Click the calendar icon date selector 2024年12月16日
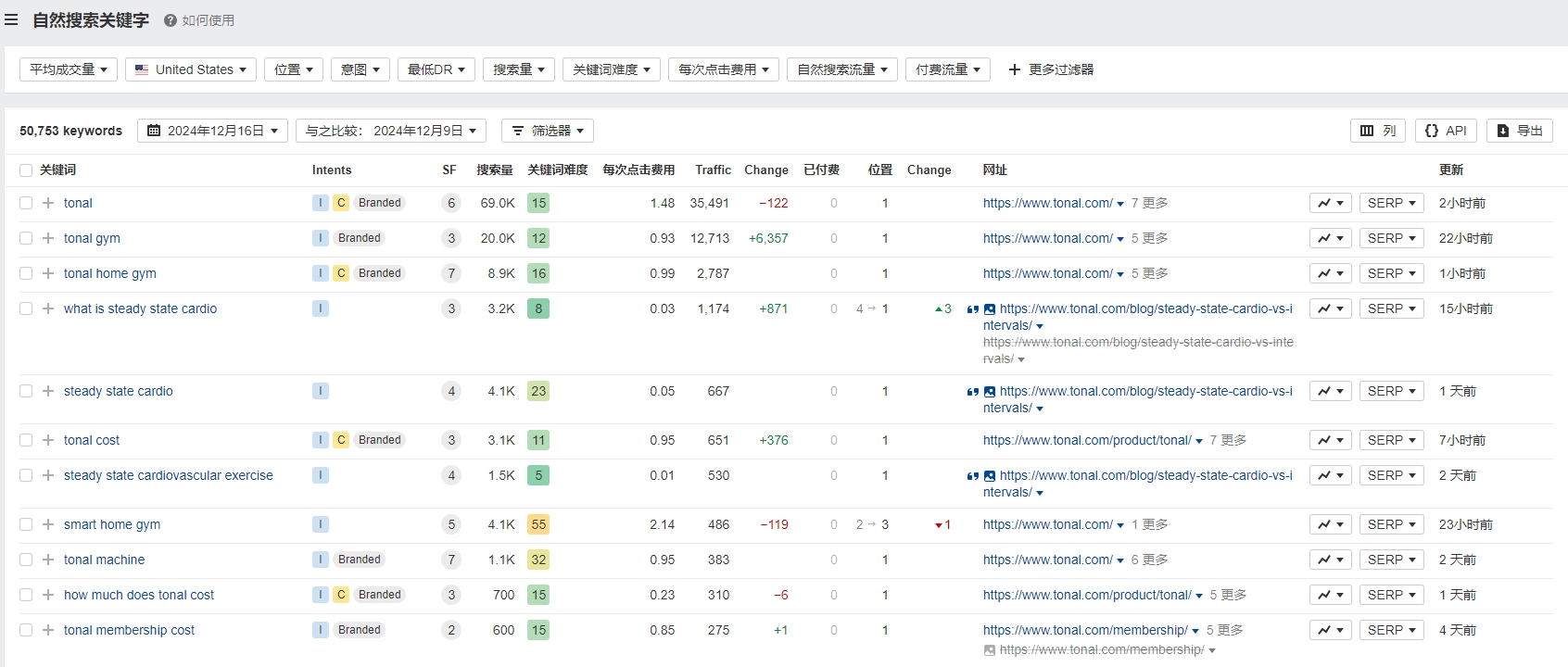1568x667 pixels. [212, 131]
